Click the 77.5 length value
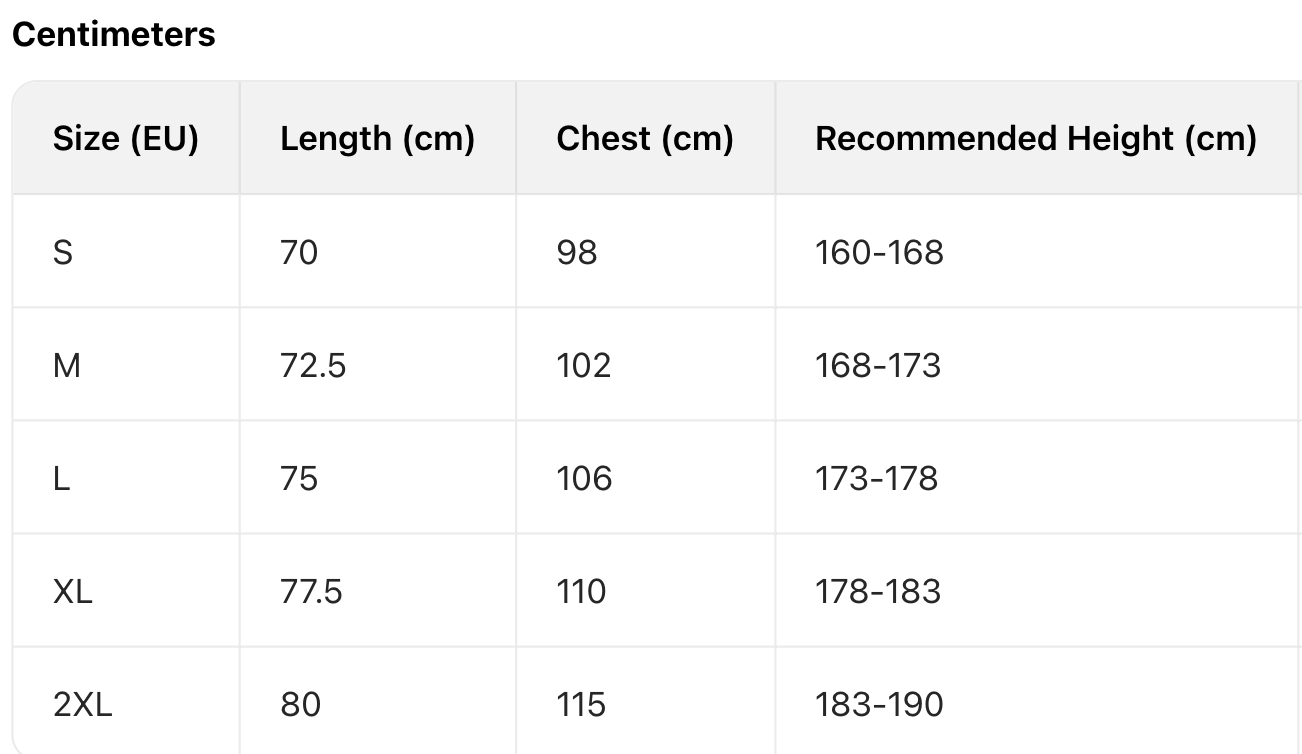 coord(311,591)
